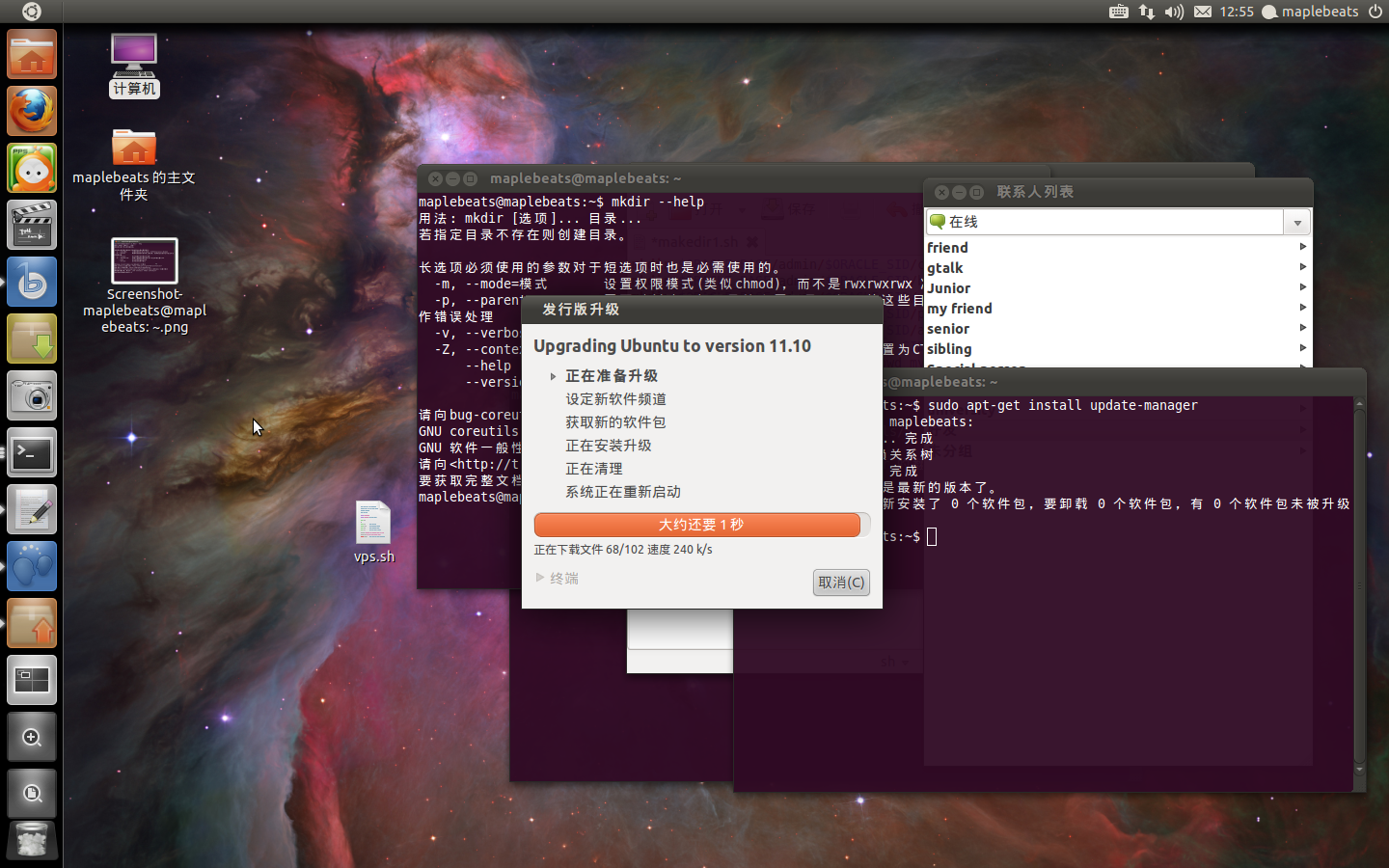Expand the friend contact group
Viewport: 1389px width, 868px height.
[x=1117, y=248]
